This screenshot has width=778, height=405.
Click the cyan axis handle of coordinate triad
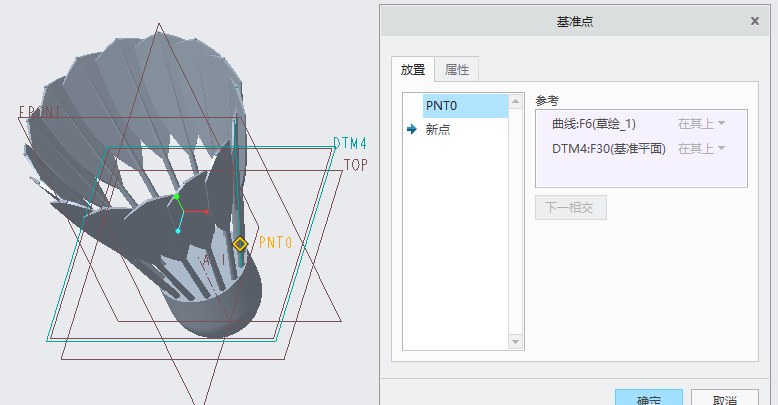pyautogui.click(x=178, y=231)
